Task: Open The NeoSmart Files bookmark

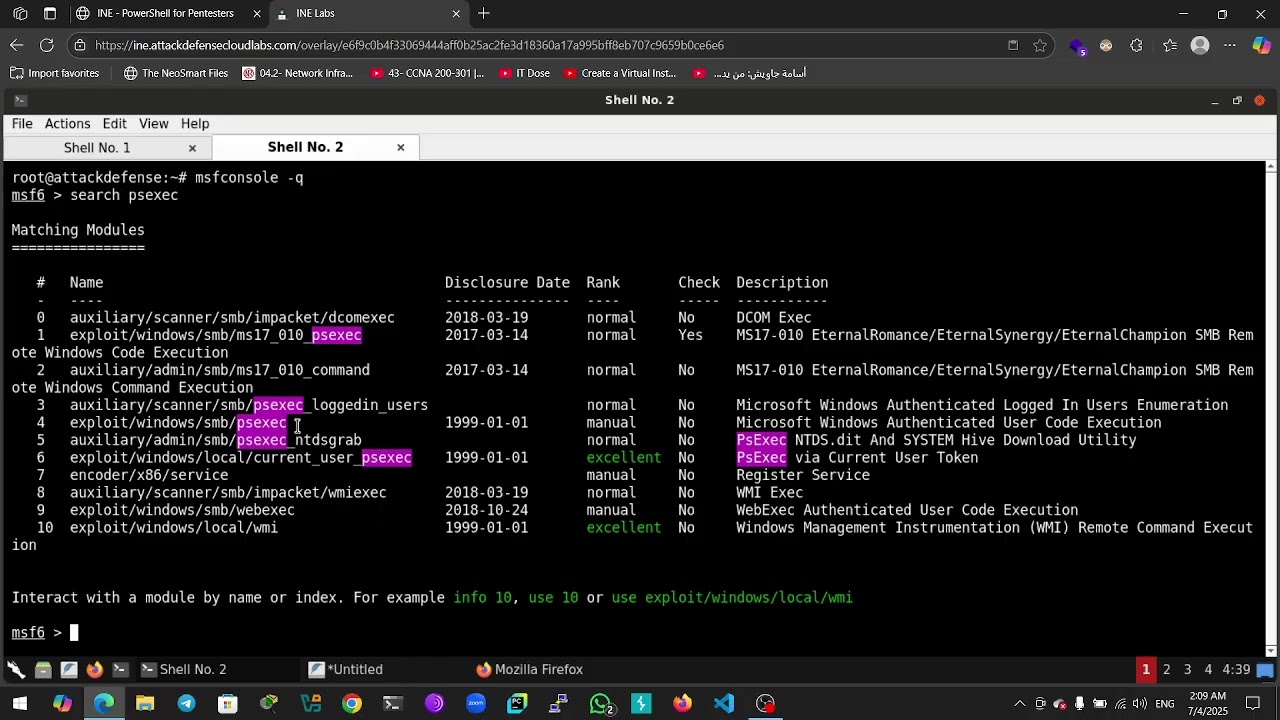Action: point(176,73)
